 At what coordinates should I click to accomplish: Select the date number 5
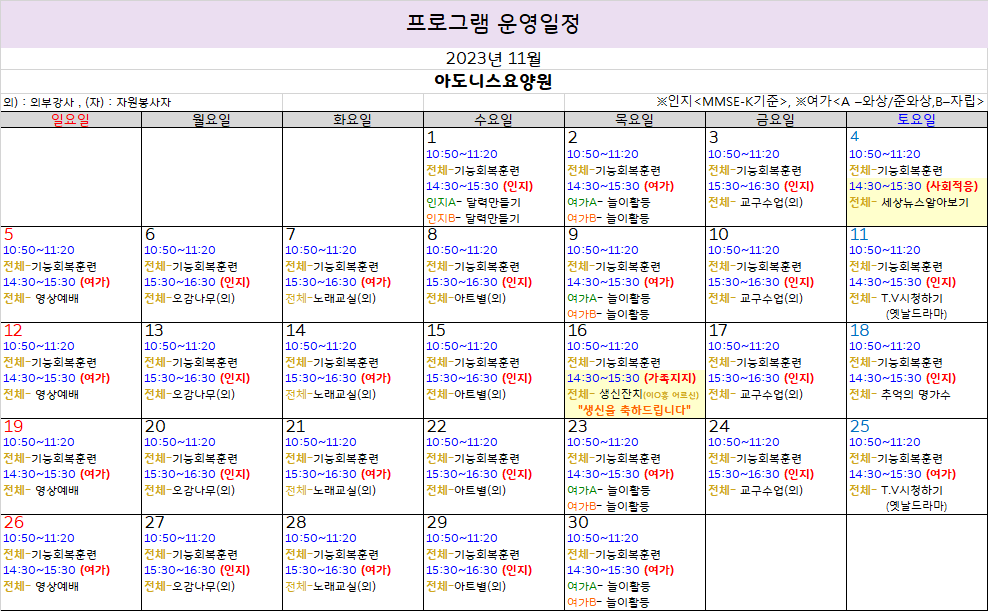click(x=8, y=235)
